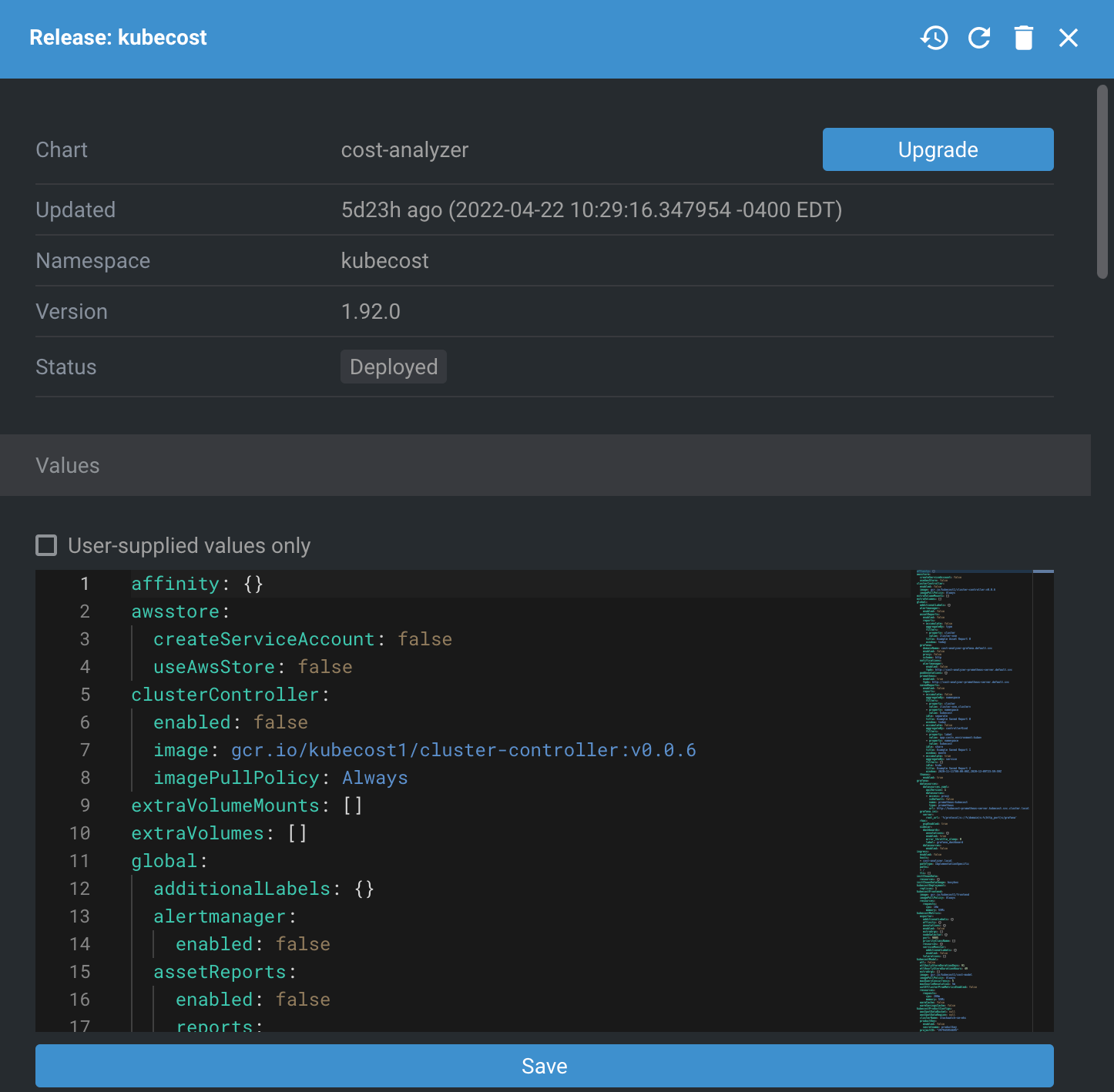Viewport: 1114px width, 1092px height.
Task: Select the Deployed status badge
Action: point(394,367)
